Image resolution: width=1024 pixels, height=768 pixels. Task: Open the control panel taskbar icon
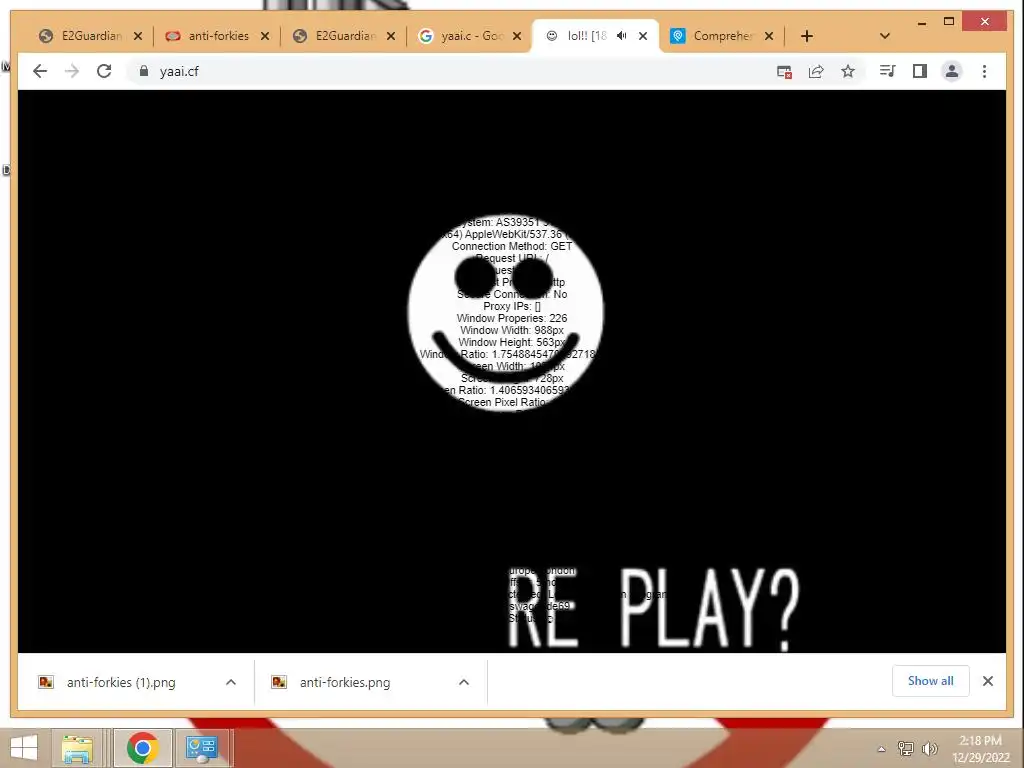pyautogui.click(x=201, y=748)
